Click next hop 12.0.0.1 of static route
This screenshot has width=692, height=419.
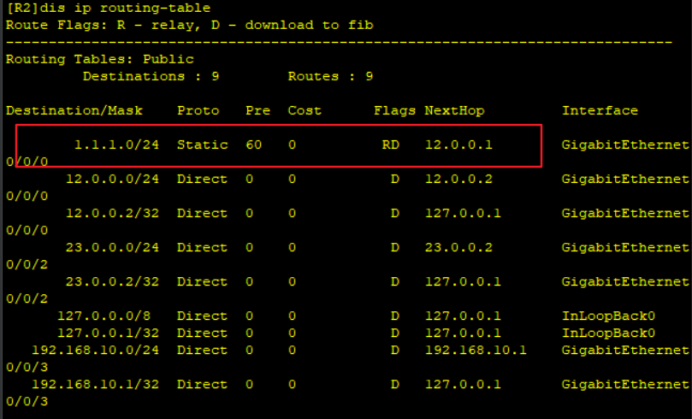[x=459, y=145]
